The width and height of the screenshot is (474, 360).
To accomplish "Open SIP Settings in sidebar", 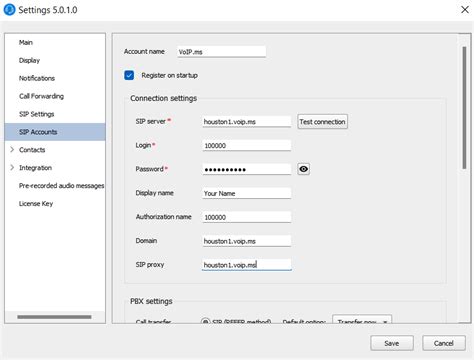I will click(x=37, y=114).
